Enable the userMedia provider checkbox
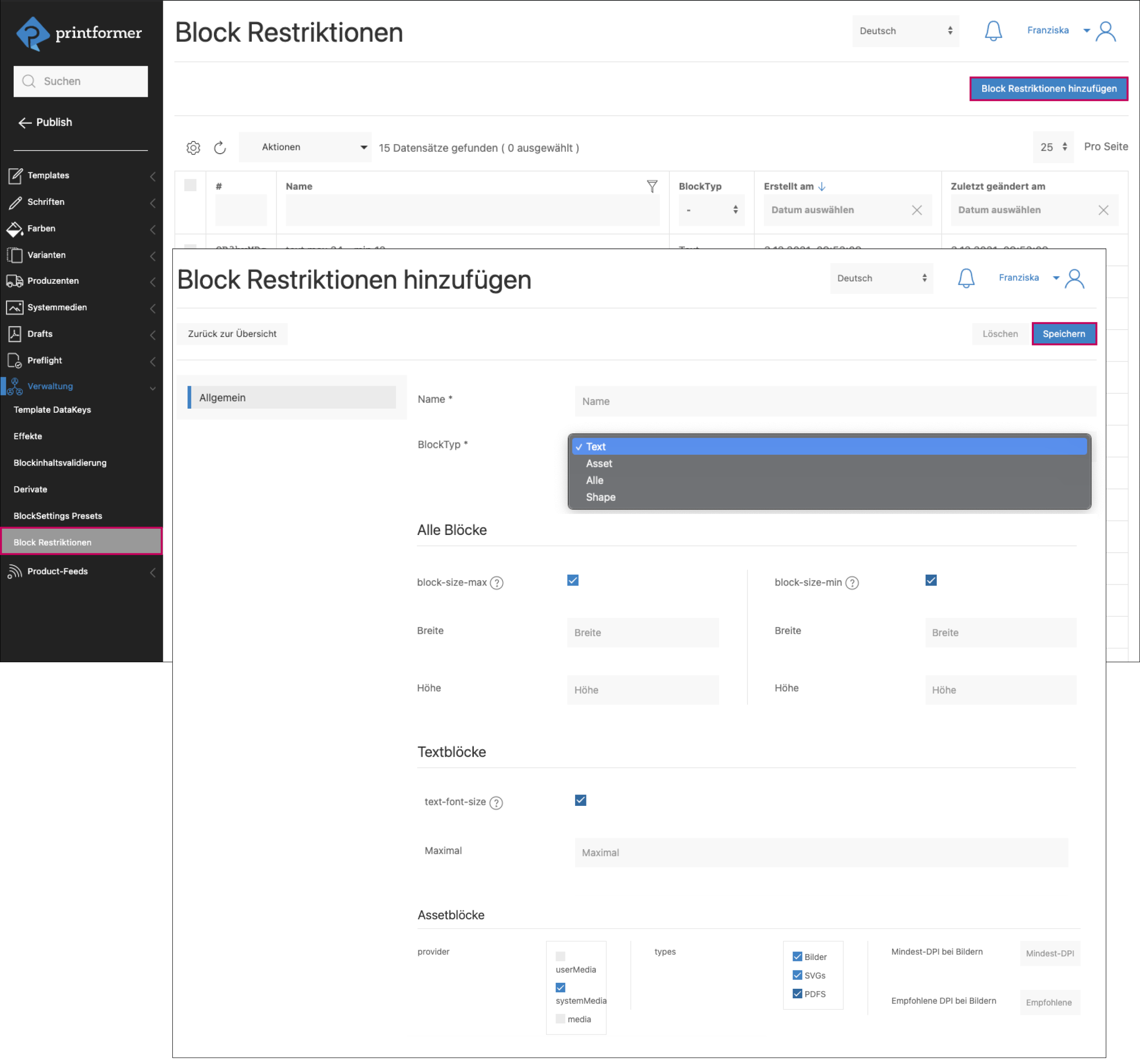 tap(560, 956)
